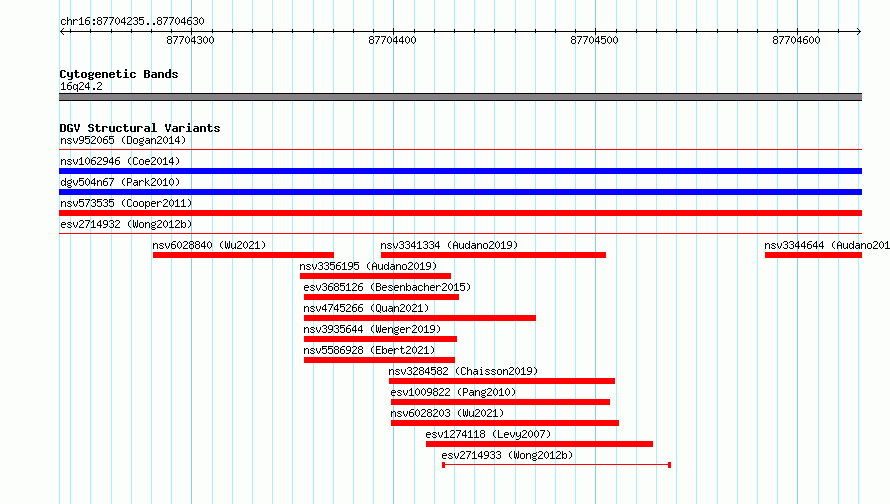The width and height of the screenshot is (890, 504).
Task: Click the nsv1062946 (Coe2014) variant label
Action: 120,161
